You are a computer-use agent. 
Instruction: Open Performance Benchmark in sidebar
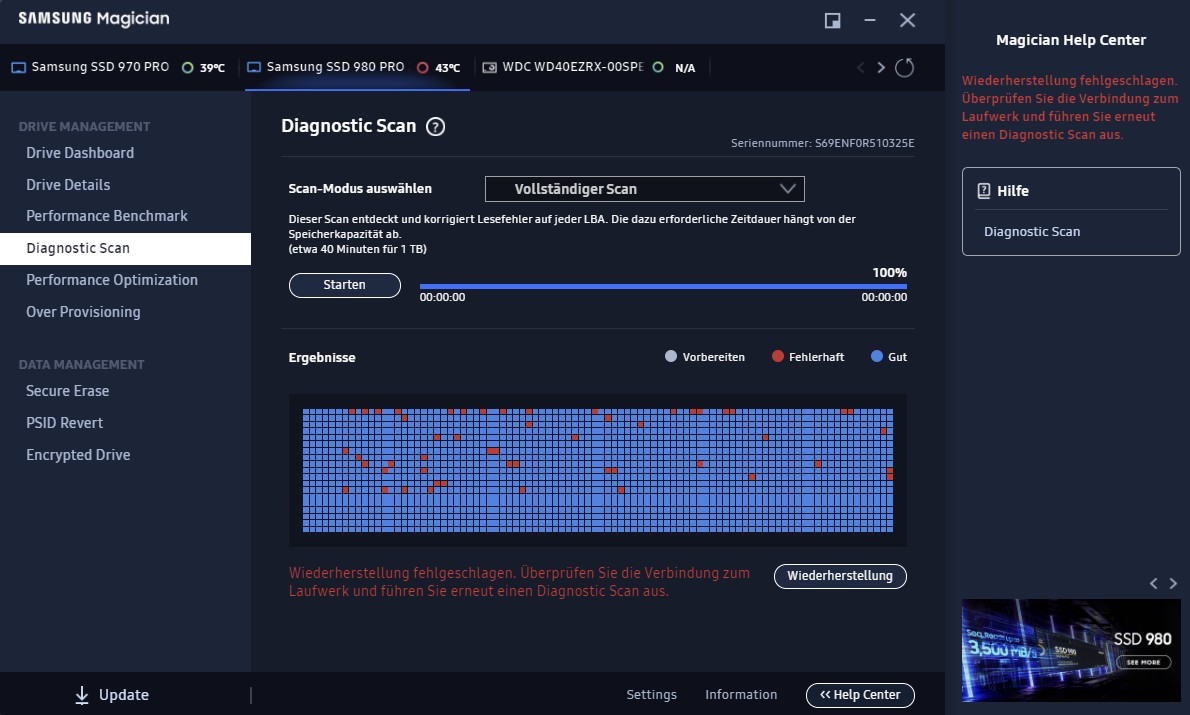[x=107, y=216]
